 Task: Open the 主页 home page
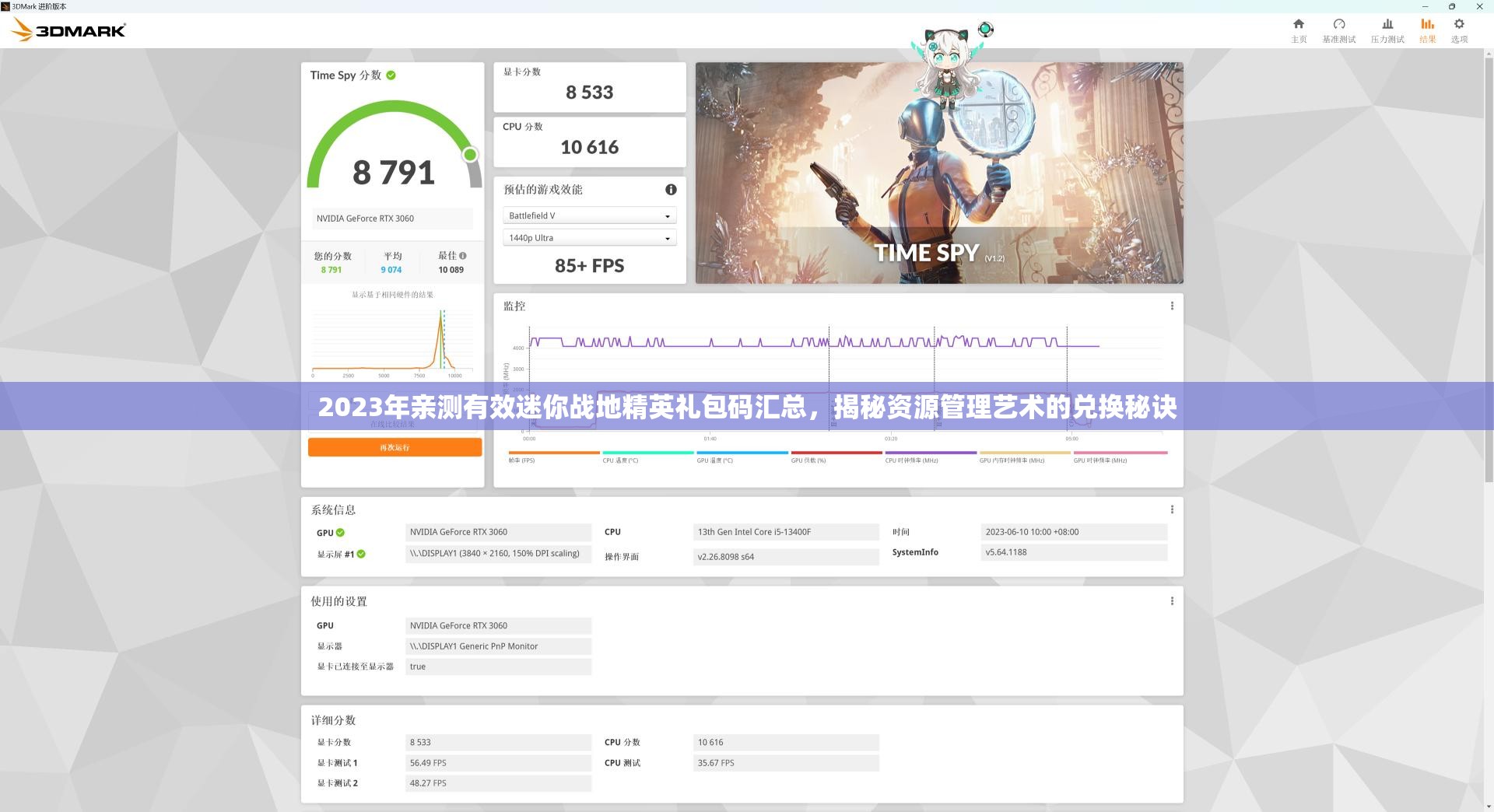coord(1298,30)
